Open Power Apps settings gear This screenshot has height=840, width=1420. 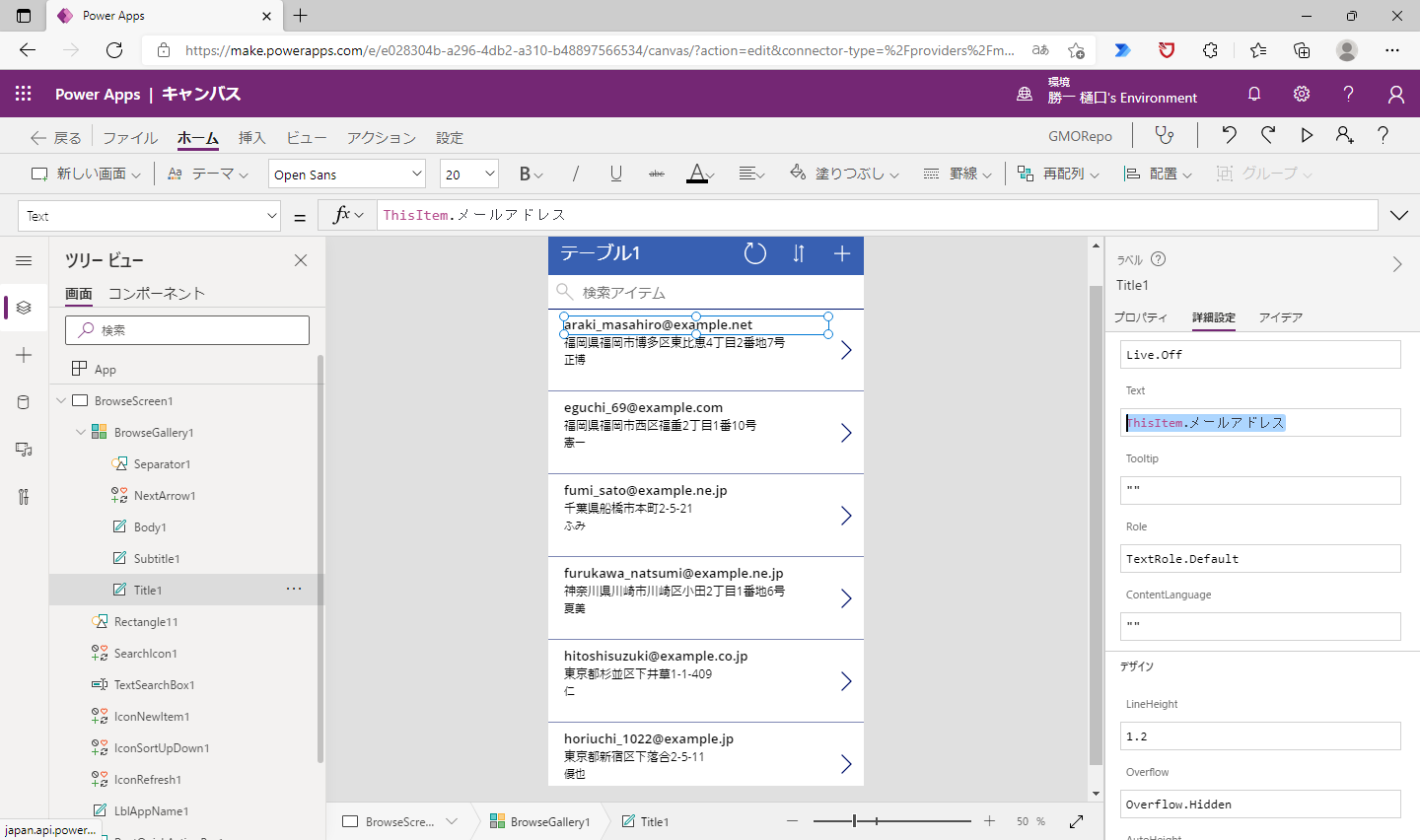click(x=1302, y=94)
